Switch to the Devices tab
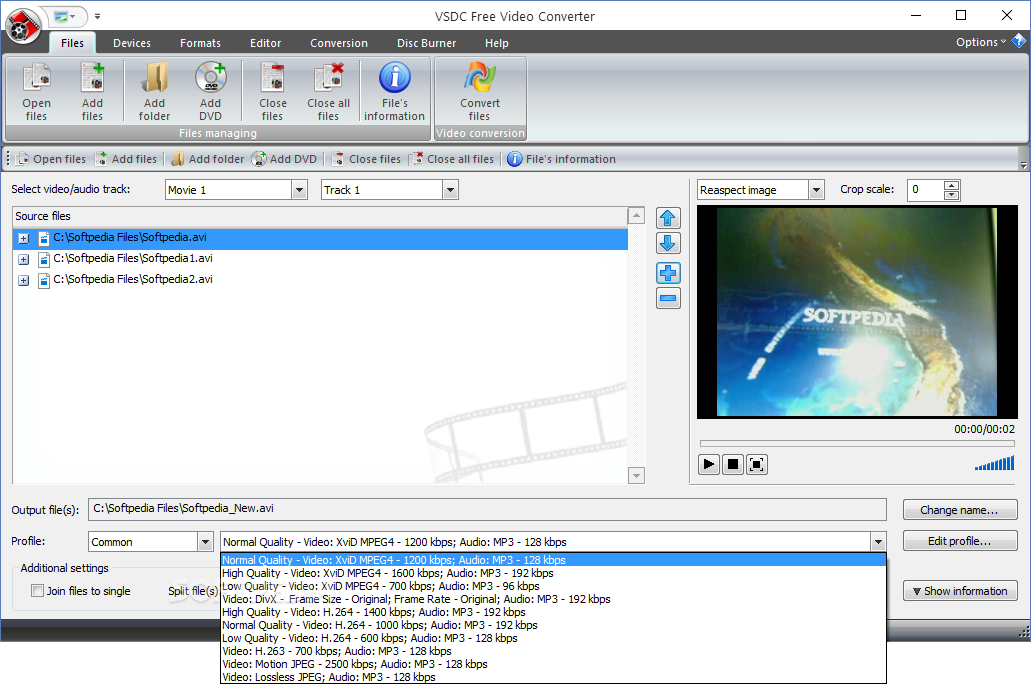 click(x=132, y=43)
